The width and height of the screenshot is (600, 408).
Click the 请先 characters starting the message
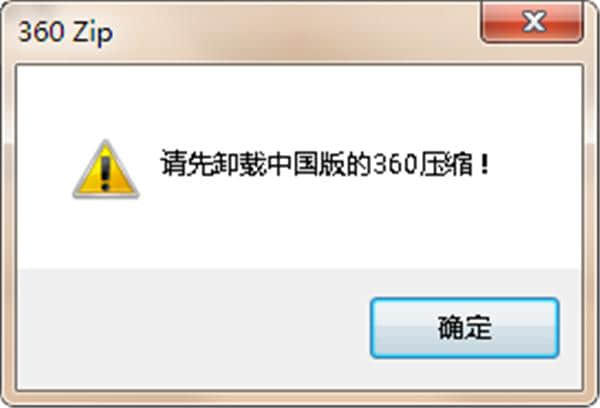point(186,165)
